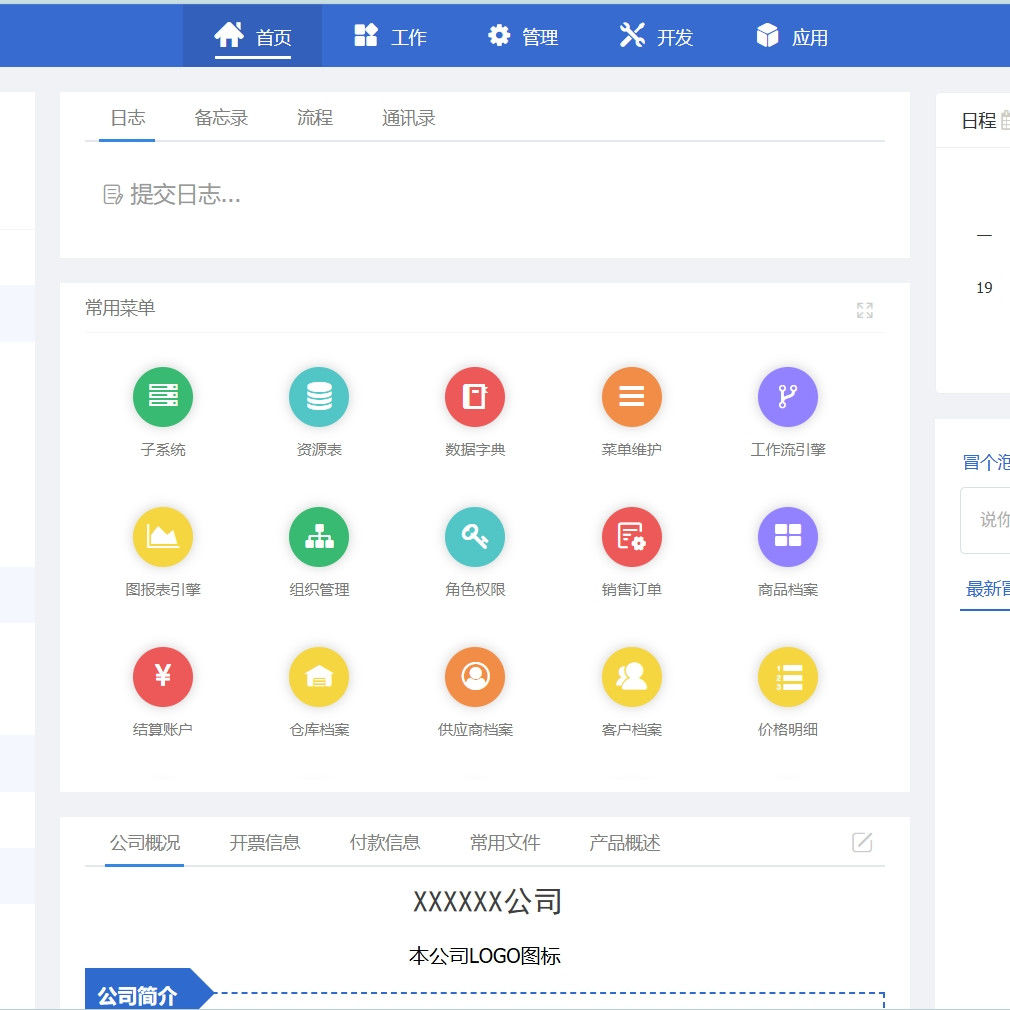Screen dimensions: 1010x1010
Task: Switch to the 备忘录 tab
Action: (x=221, y=118)
